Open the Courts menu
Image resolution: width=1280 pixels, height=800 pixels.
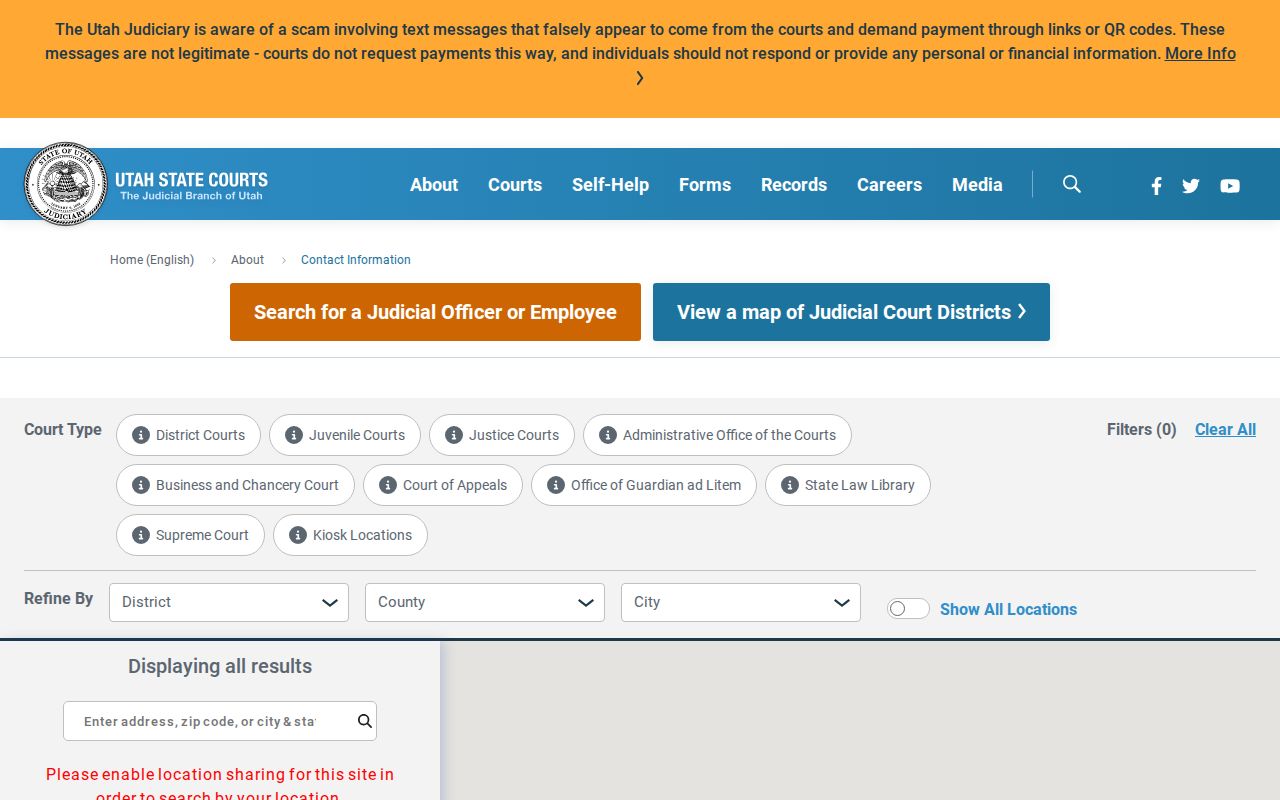(x=515, y=185)
